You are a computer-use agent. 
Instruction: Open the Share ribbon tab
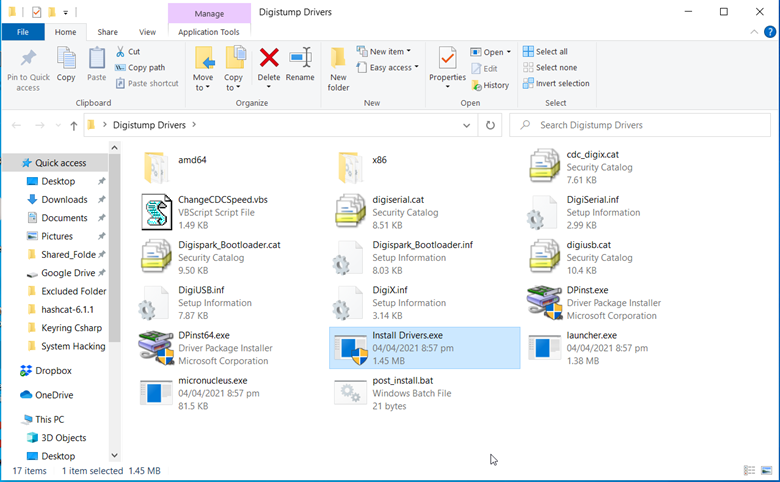(x=107, y=32)
